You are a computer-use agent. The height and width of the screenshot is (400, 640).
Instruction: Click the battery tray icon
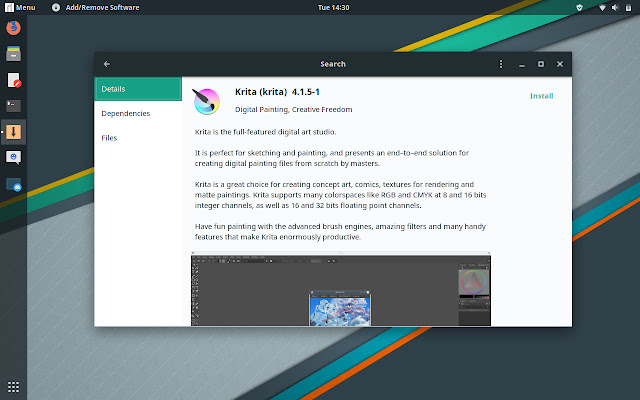click(628, 7)
